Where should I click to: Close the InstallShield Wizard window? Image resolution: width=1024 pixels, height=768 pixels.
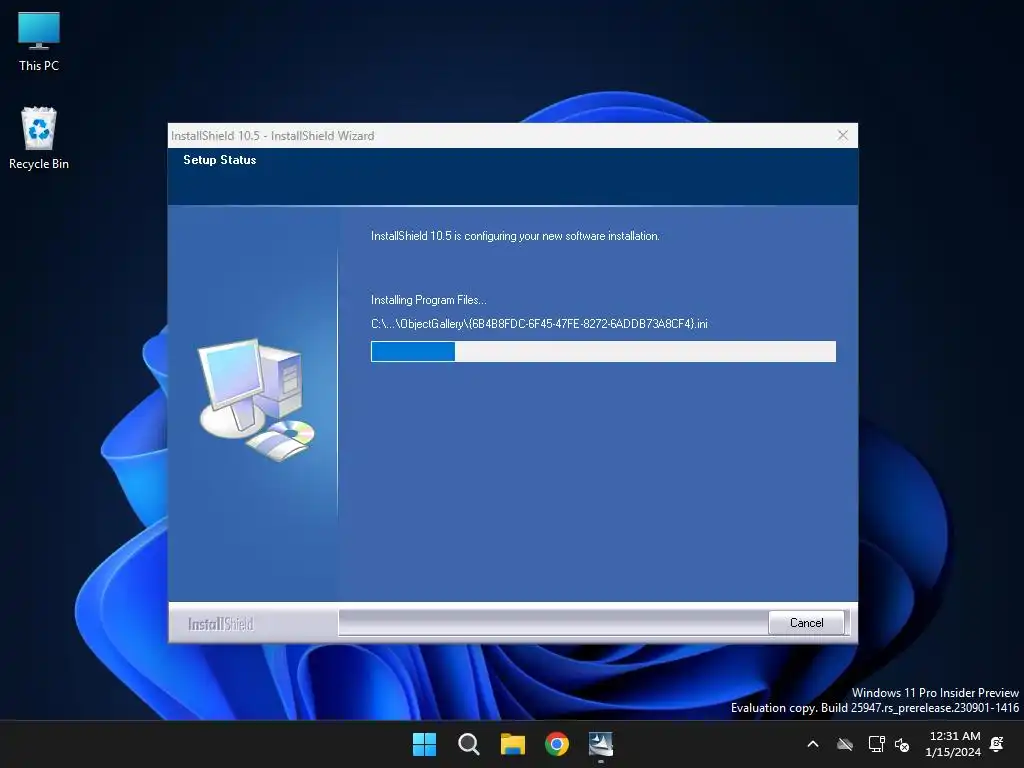[x=842, y=135]
